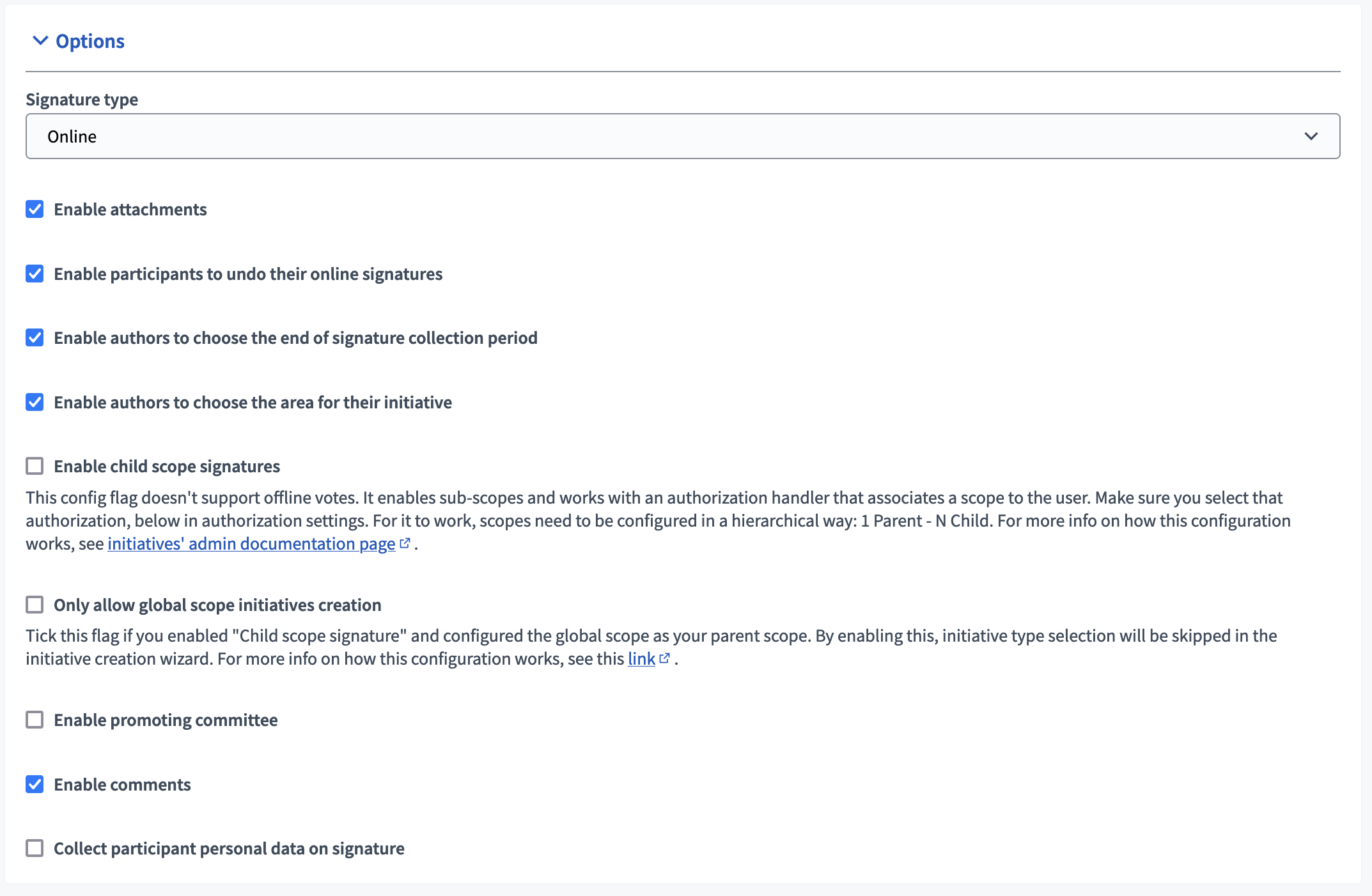Screen dimensions: 1372x896
Task: Click the Enable promoting committee label
Action: click(x=166, y=720)
